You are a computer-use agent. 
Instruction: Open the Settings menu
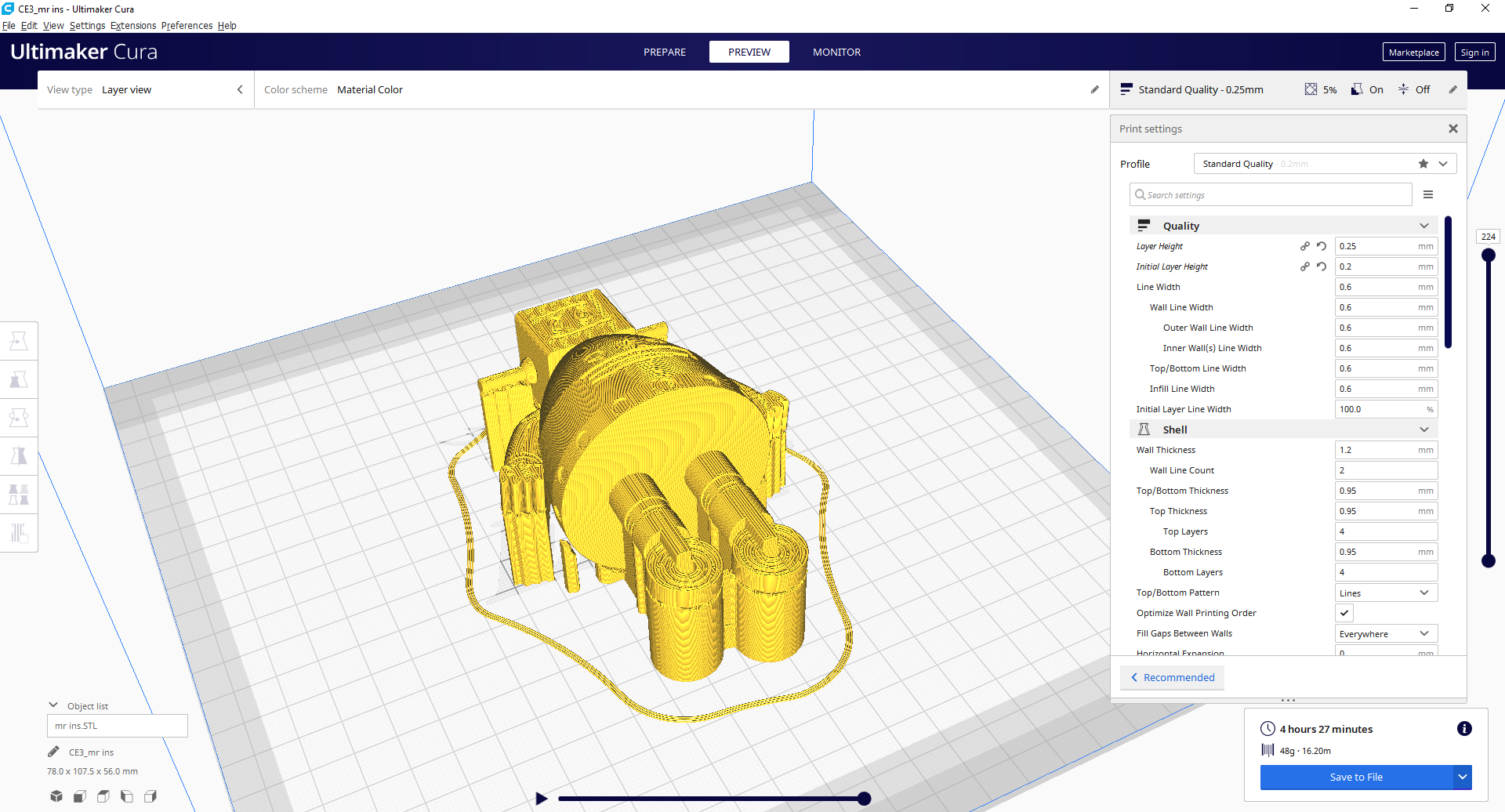click(x=87, y=25)
